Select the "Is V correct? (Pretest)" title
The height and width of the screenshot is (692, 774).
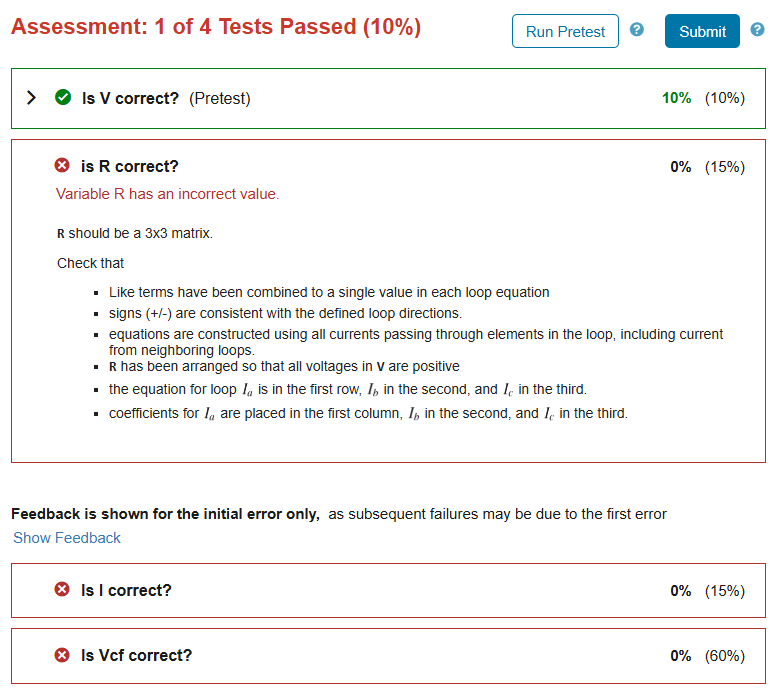[x=166, y=98]
